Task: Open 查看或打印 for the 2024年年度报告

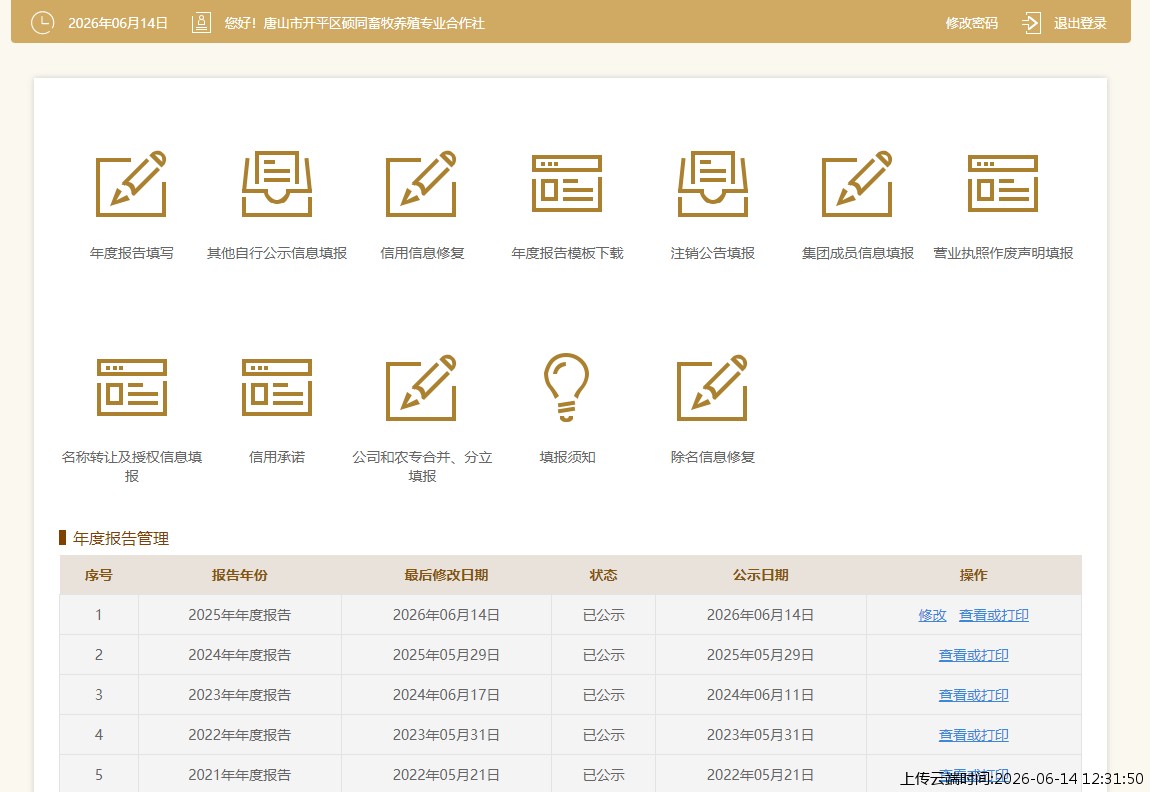Action: 973,655
